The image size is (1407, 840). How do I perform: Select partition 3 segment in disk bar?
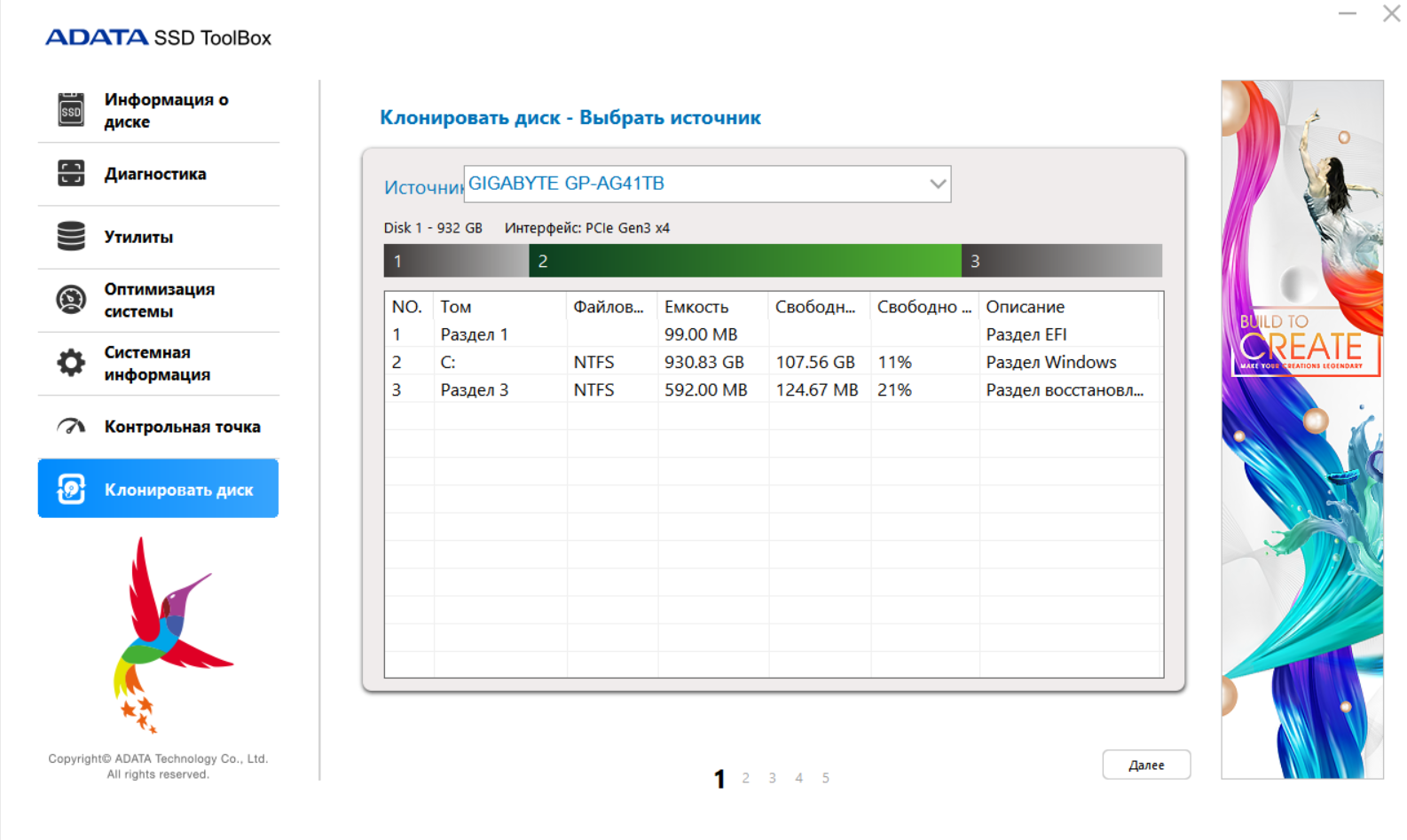click(x=1062, y=261)
